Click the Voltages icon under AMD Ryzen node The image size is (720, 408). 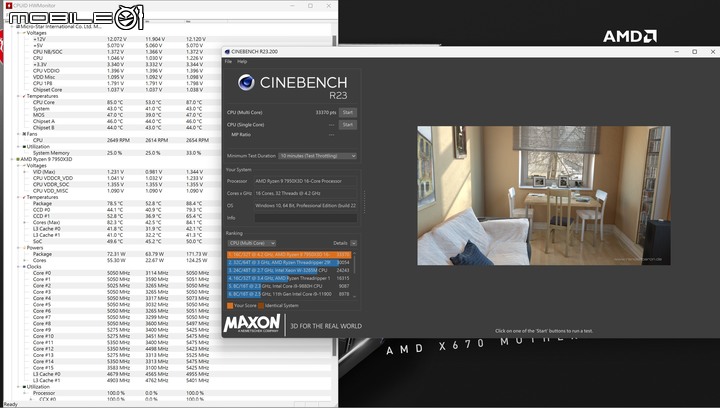pos(24,166)
